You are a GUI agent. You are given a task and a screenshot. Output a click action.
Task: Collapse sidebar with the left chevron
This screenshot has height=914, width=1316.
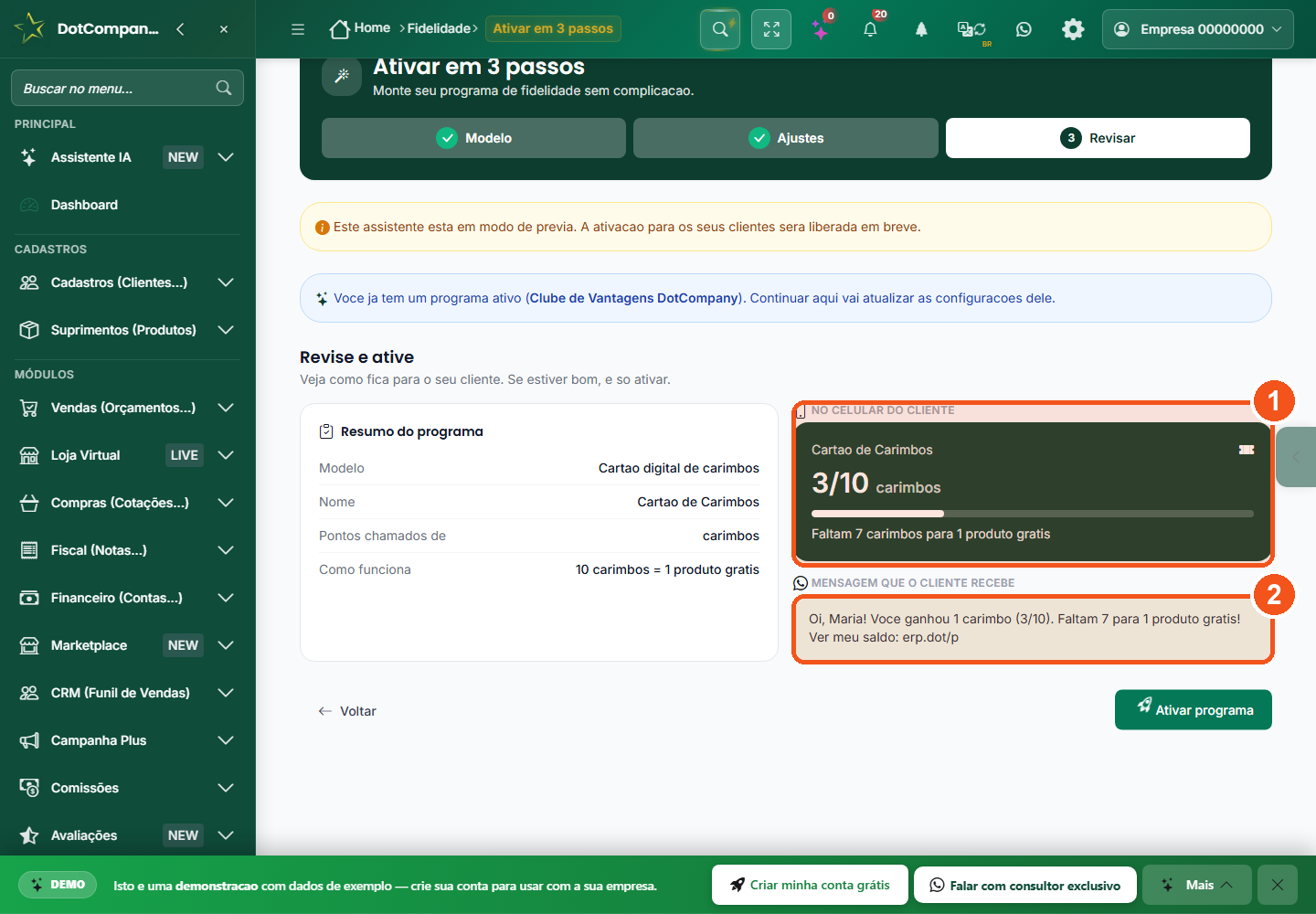click(x=180, y=29)
